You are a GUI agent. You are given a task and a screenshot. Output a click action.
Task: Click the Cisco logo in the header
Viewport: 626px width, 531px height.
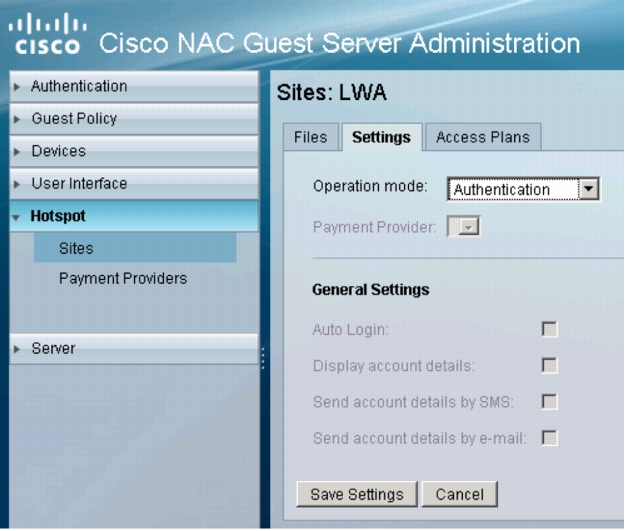(48, 34)
